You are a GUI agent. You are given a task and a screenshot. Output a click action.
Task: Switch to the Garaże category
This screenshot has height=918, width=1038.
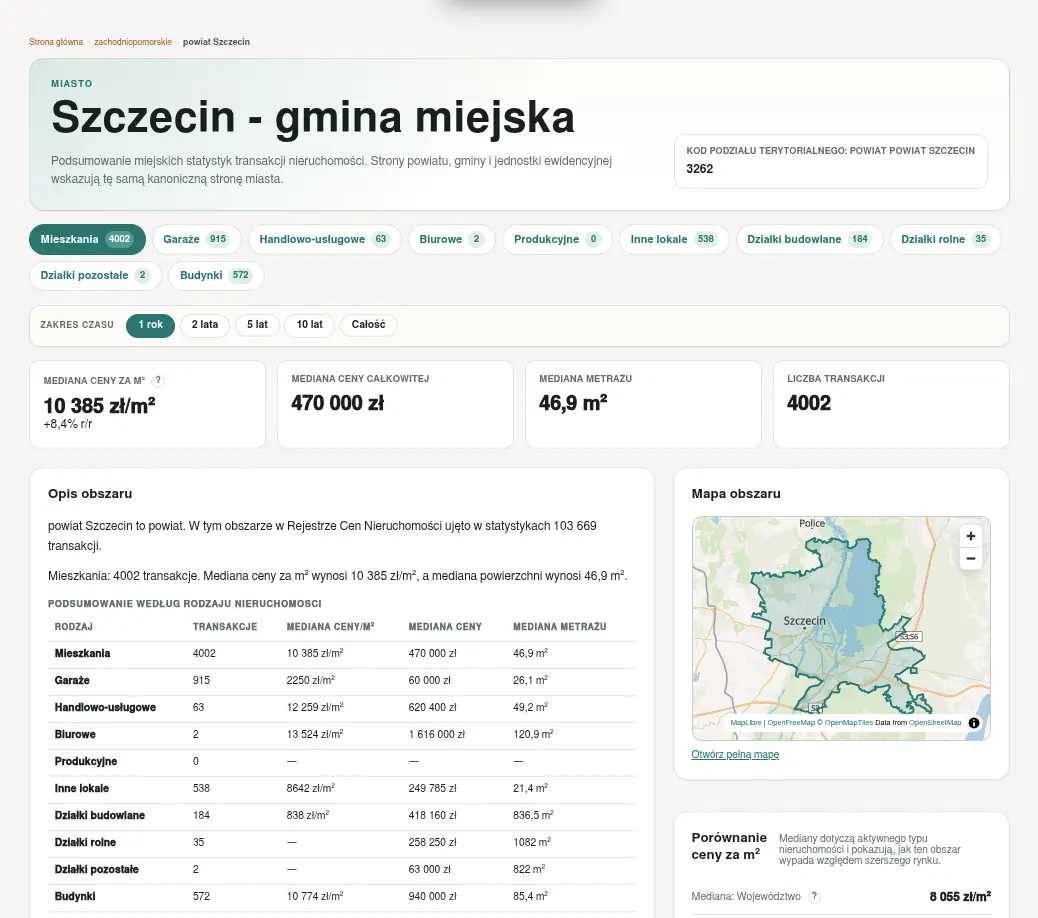(196, 239)
